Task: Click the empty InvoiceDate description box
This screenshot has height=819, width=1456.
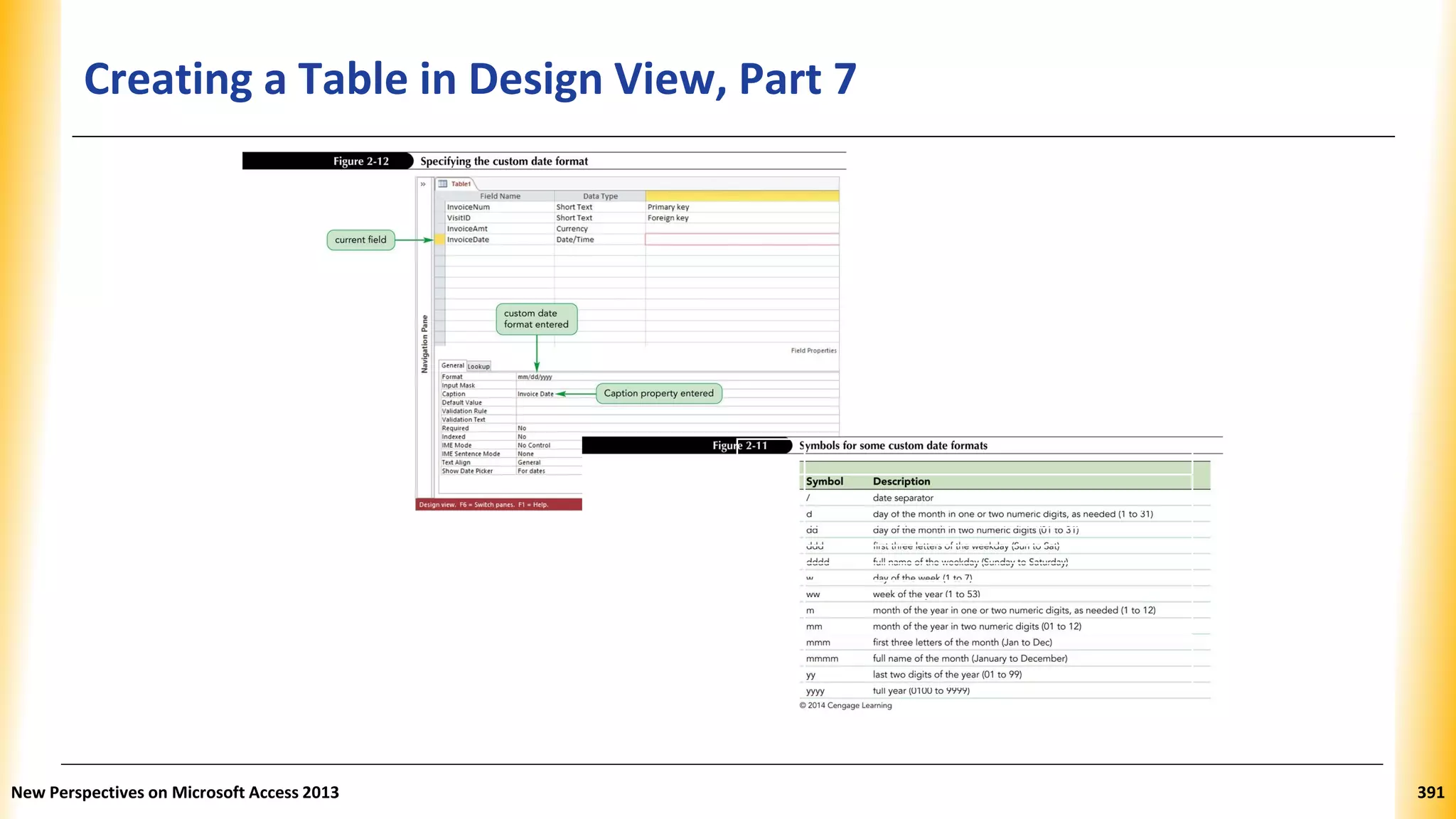Action: click(742, 240)
